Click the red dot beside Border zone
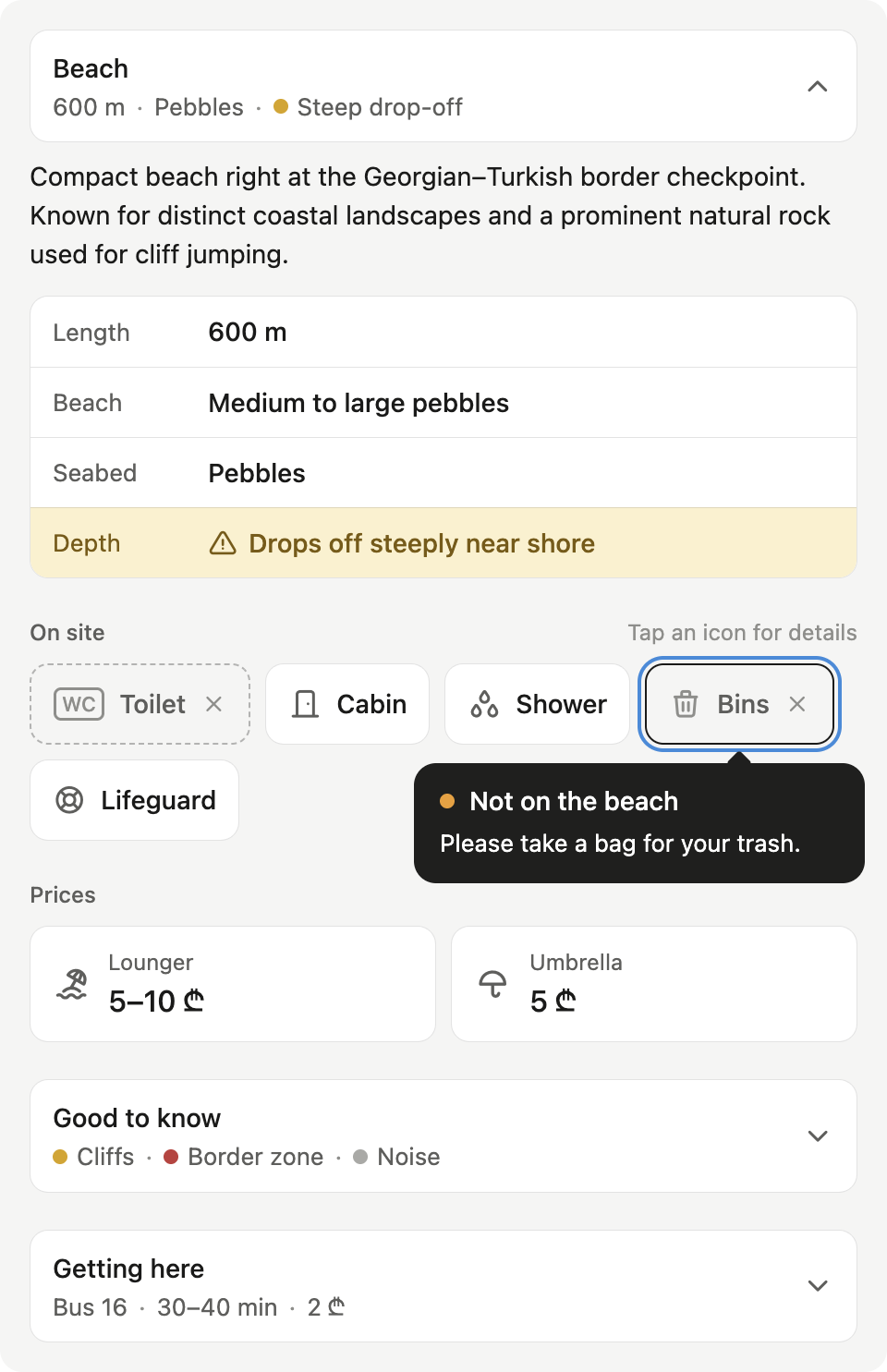887x1372 pixels. [171, 1157]
